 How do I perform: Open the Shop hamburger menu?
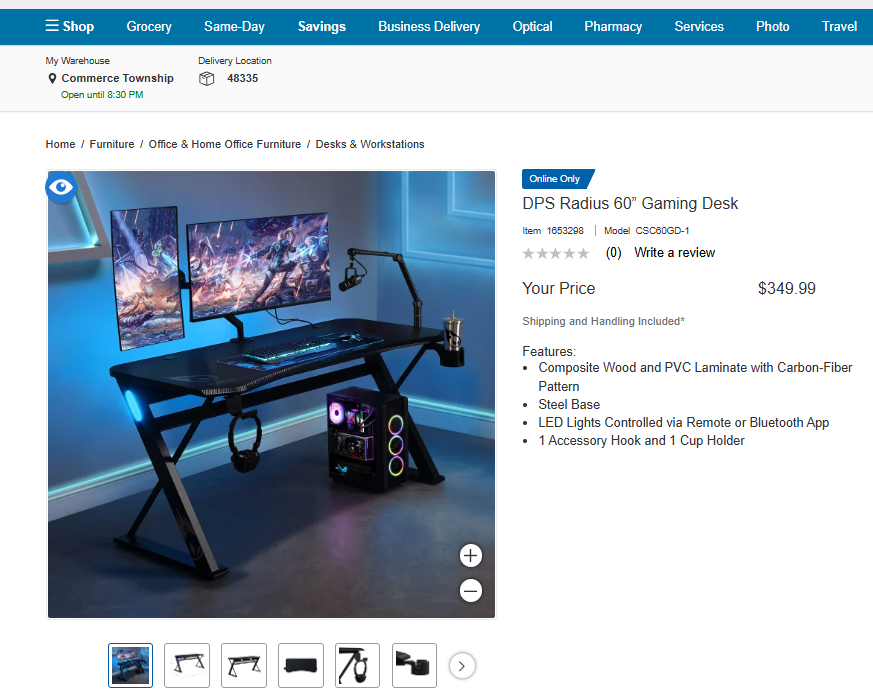click(69, 26)
